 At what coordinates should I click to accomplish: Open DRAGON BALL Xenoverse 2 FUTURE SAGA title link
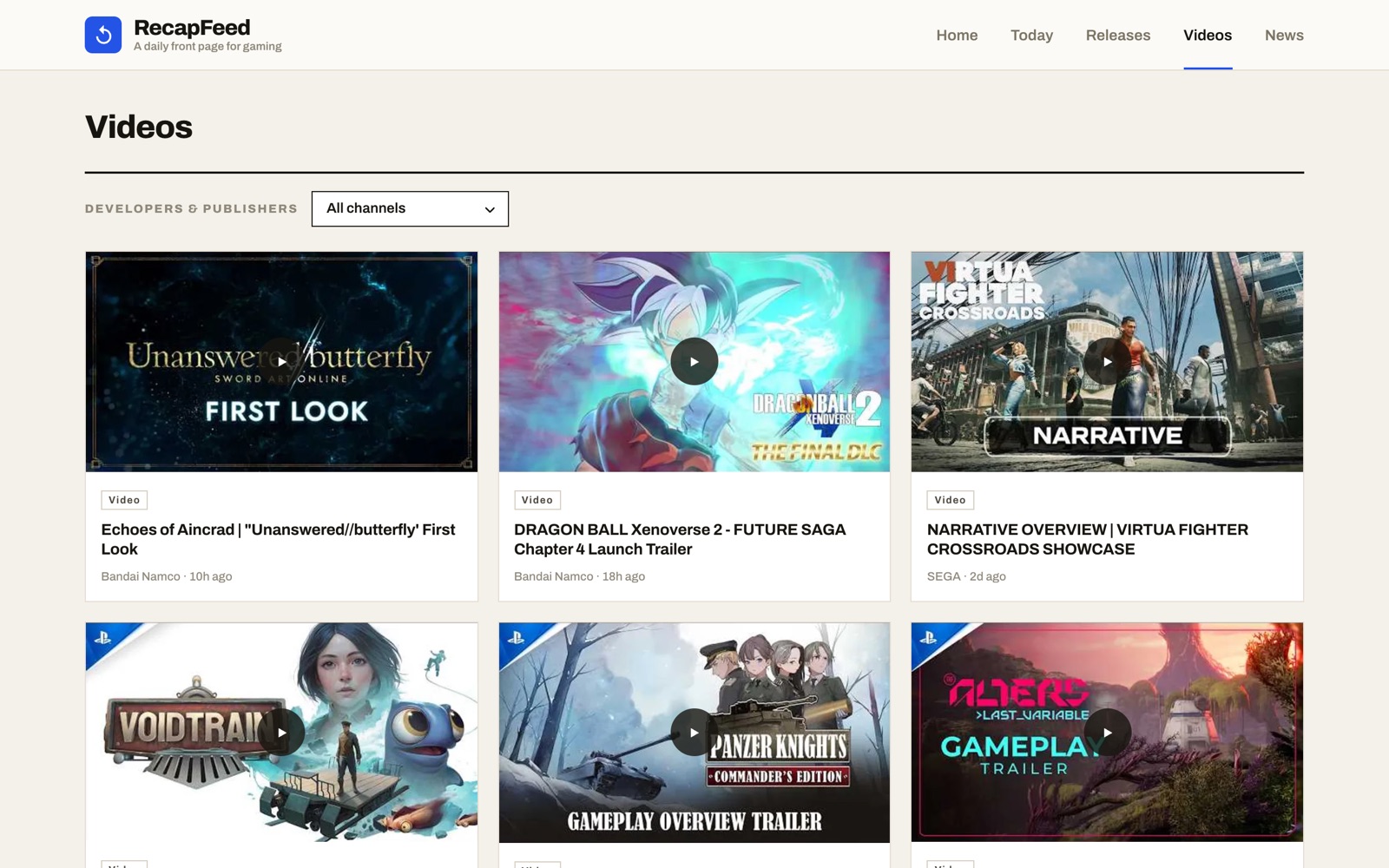click(680, 539)
